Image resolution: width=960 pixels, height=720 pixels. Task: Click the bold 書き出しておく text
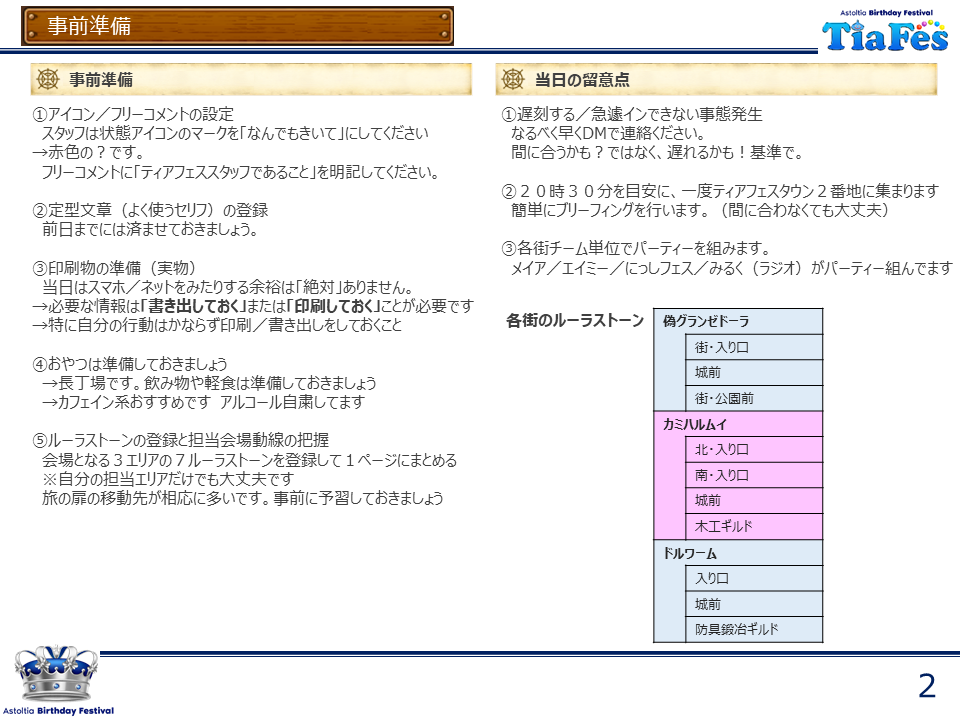point(193,306)
